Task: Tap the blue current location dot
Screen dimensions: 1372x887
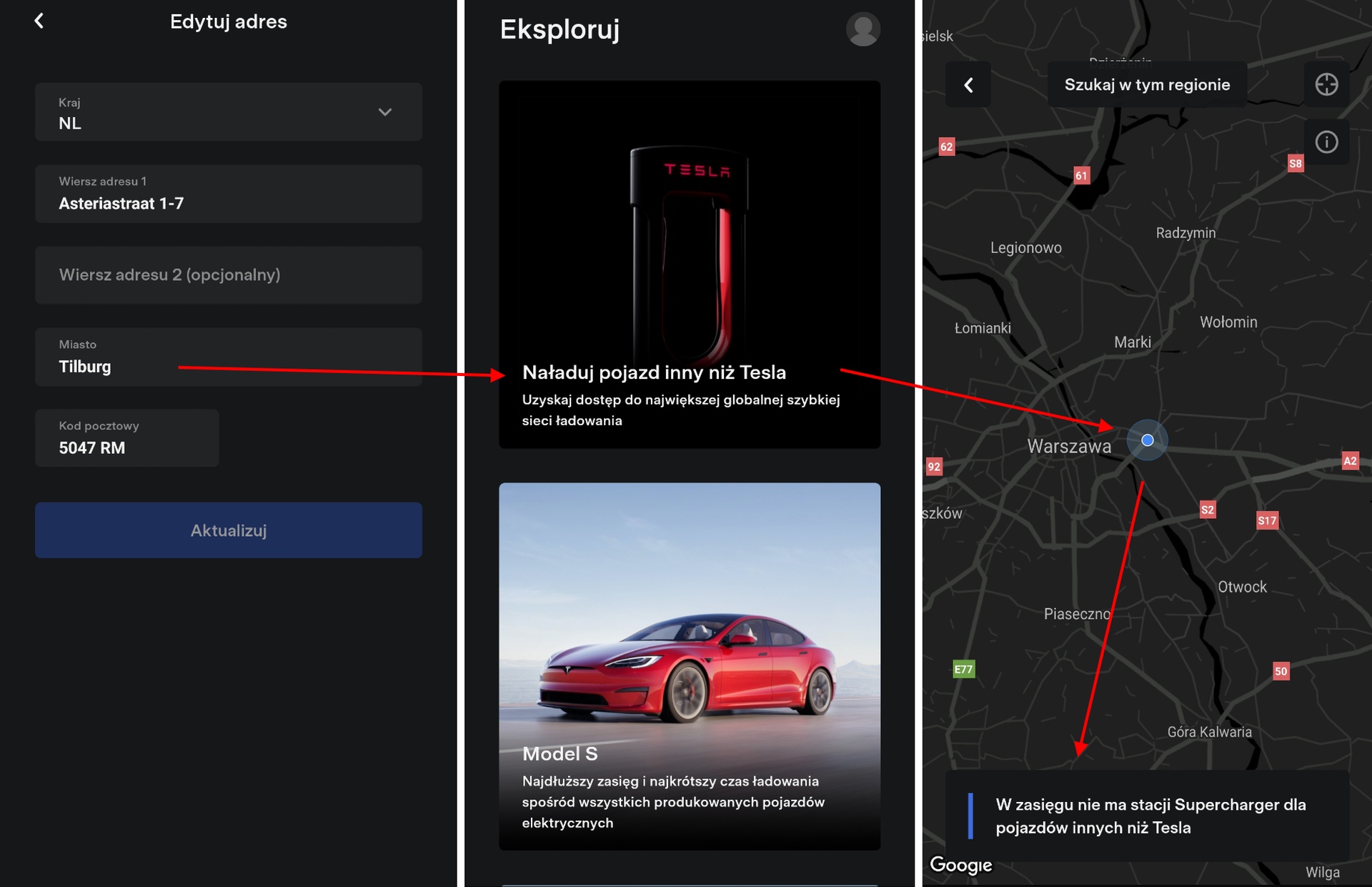Action: 1148,440
